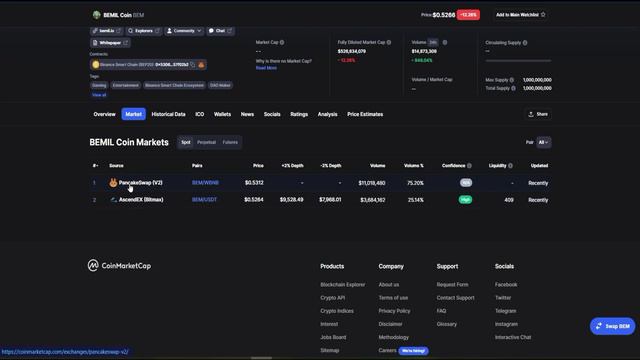The height and width of the screenshot is (360, 640).
Task: Open the bemil.io website link
Action: pyautogui.click(x=106, y=31)
